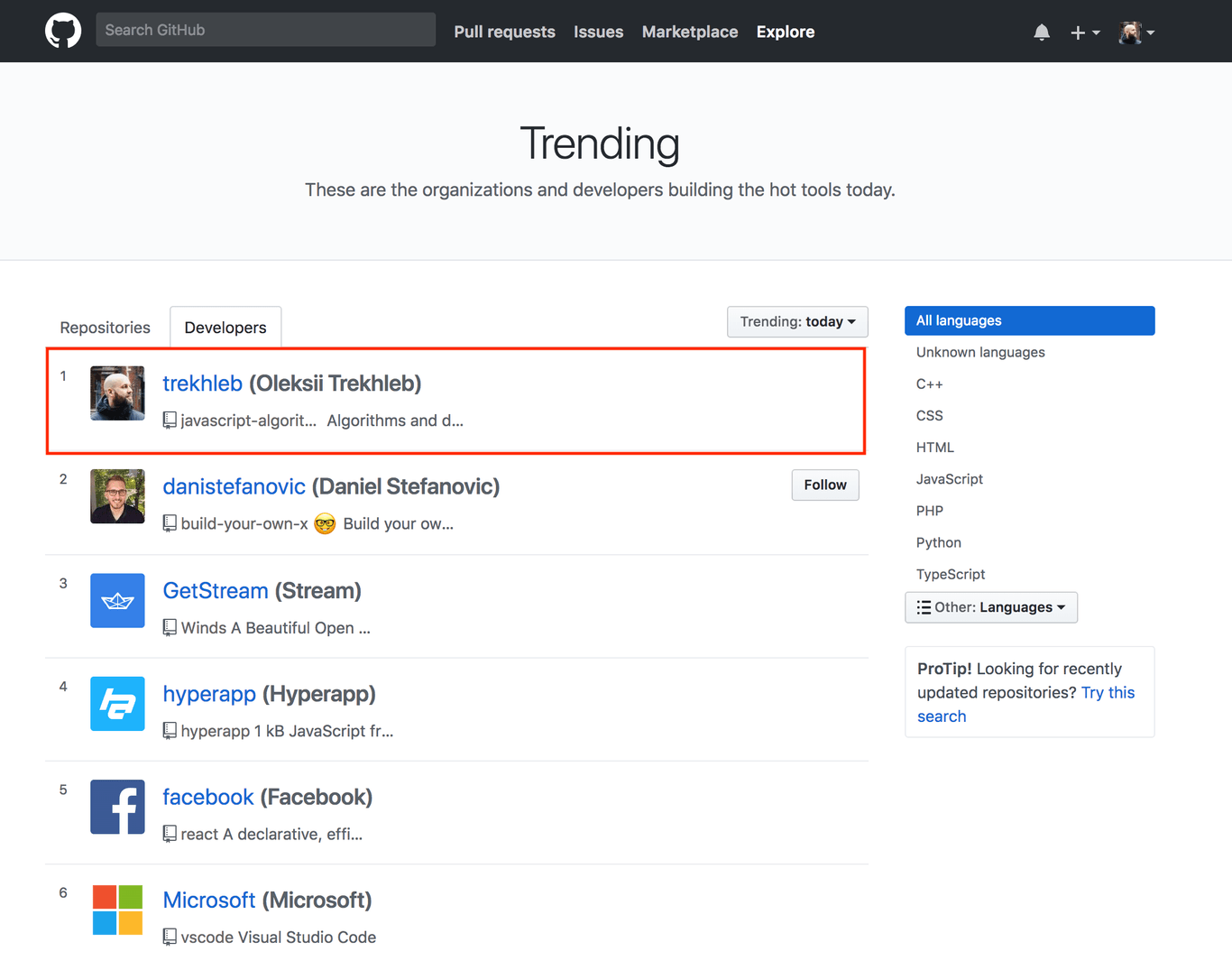Filter trending by CSS
This screenshot has width=1232, height=961.
click(x=929, y=415)
